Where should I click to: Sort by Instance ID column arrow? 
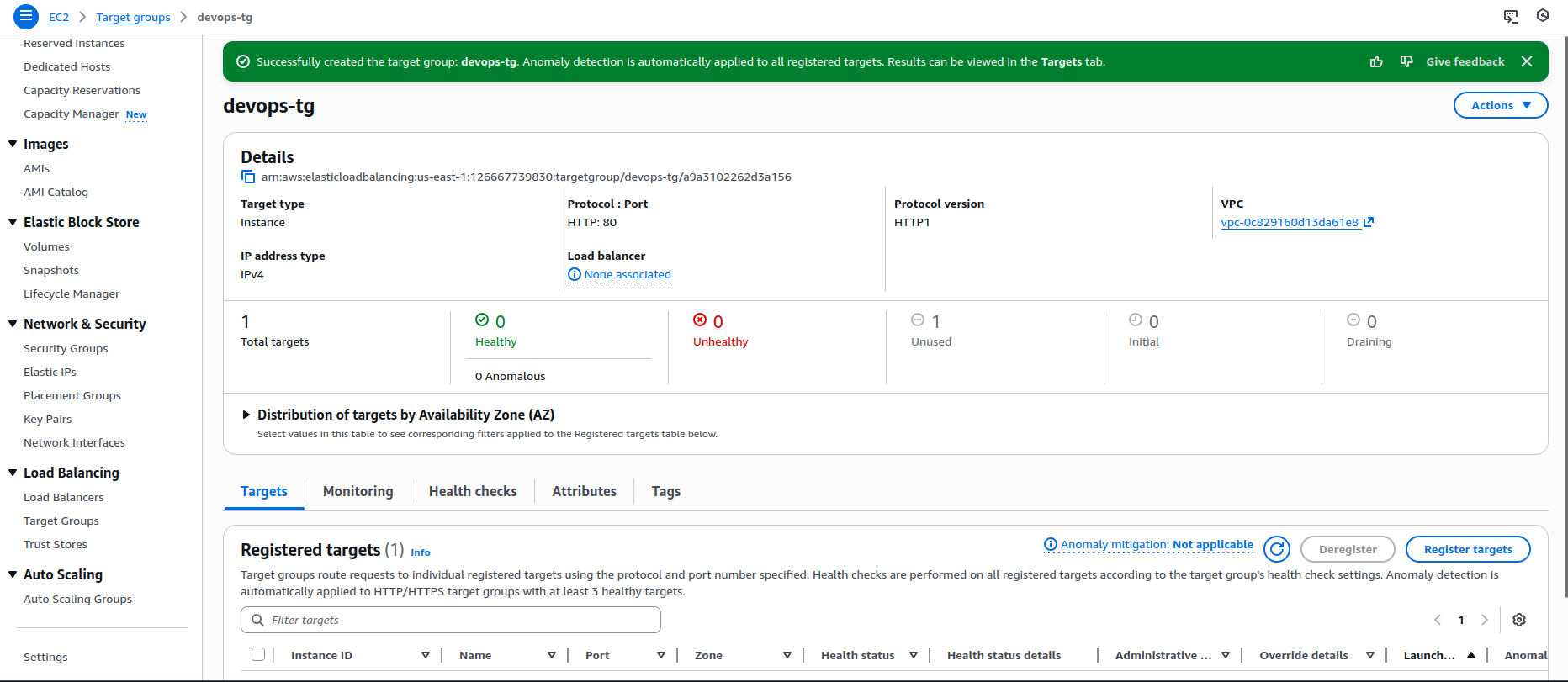click(426, 655)
